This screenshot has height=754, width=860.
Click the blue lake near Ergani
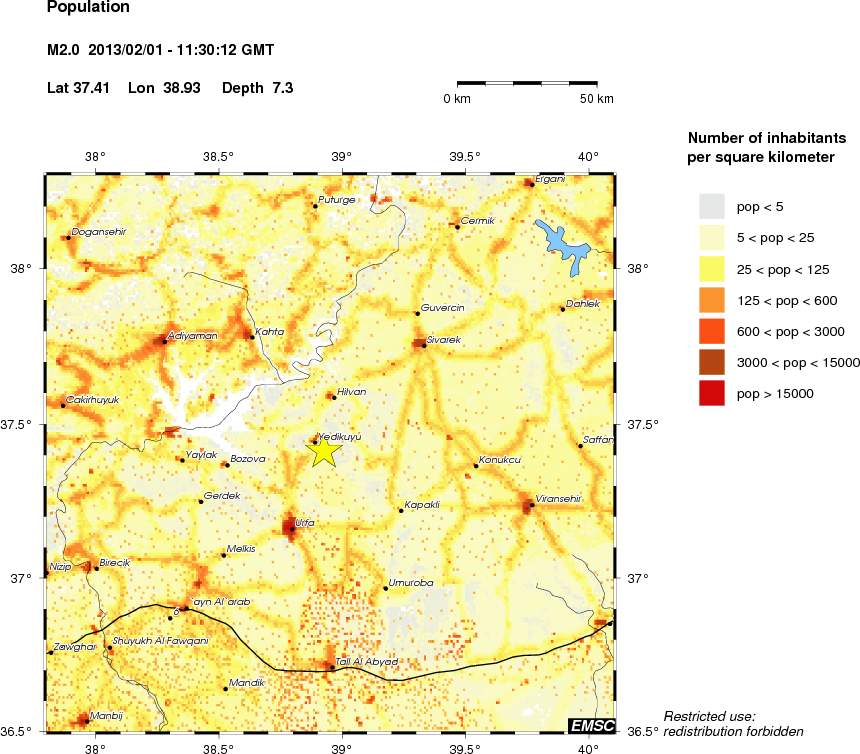click(x=563, y=243)
